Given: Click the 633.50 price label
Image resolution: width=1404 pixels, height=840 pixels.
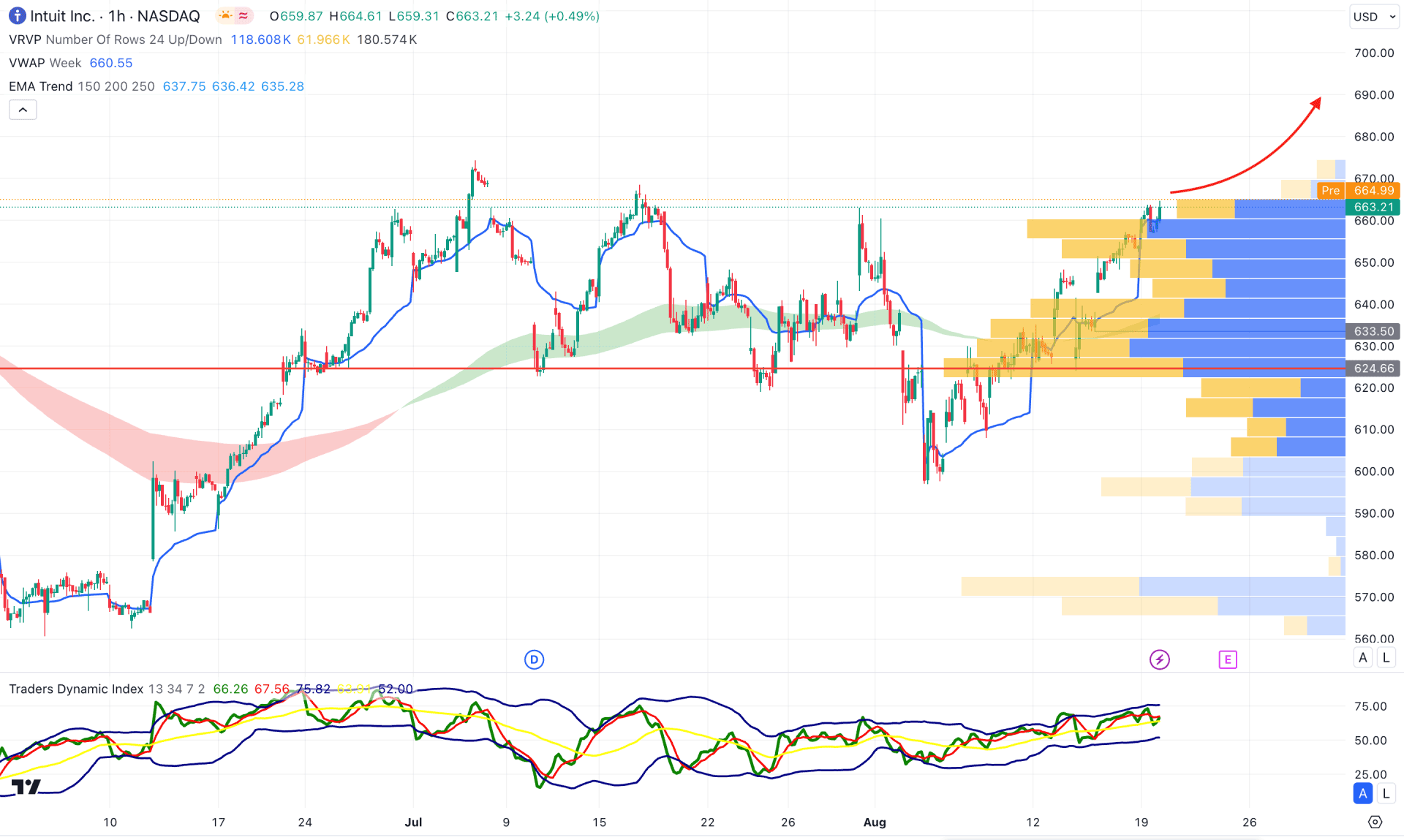Looking at the screenshot, I should coord(1373,331).
